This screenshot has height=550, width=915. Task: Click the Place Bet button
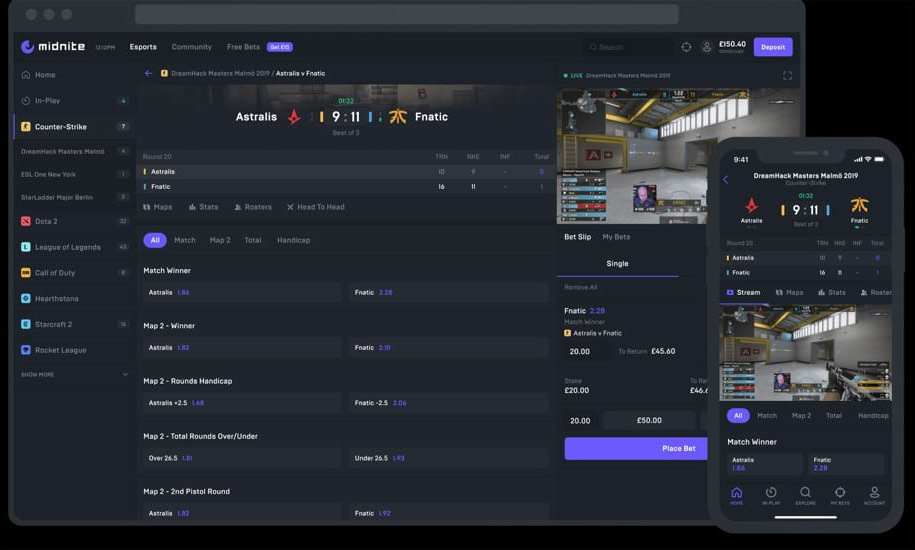pos(637,449)
